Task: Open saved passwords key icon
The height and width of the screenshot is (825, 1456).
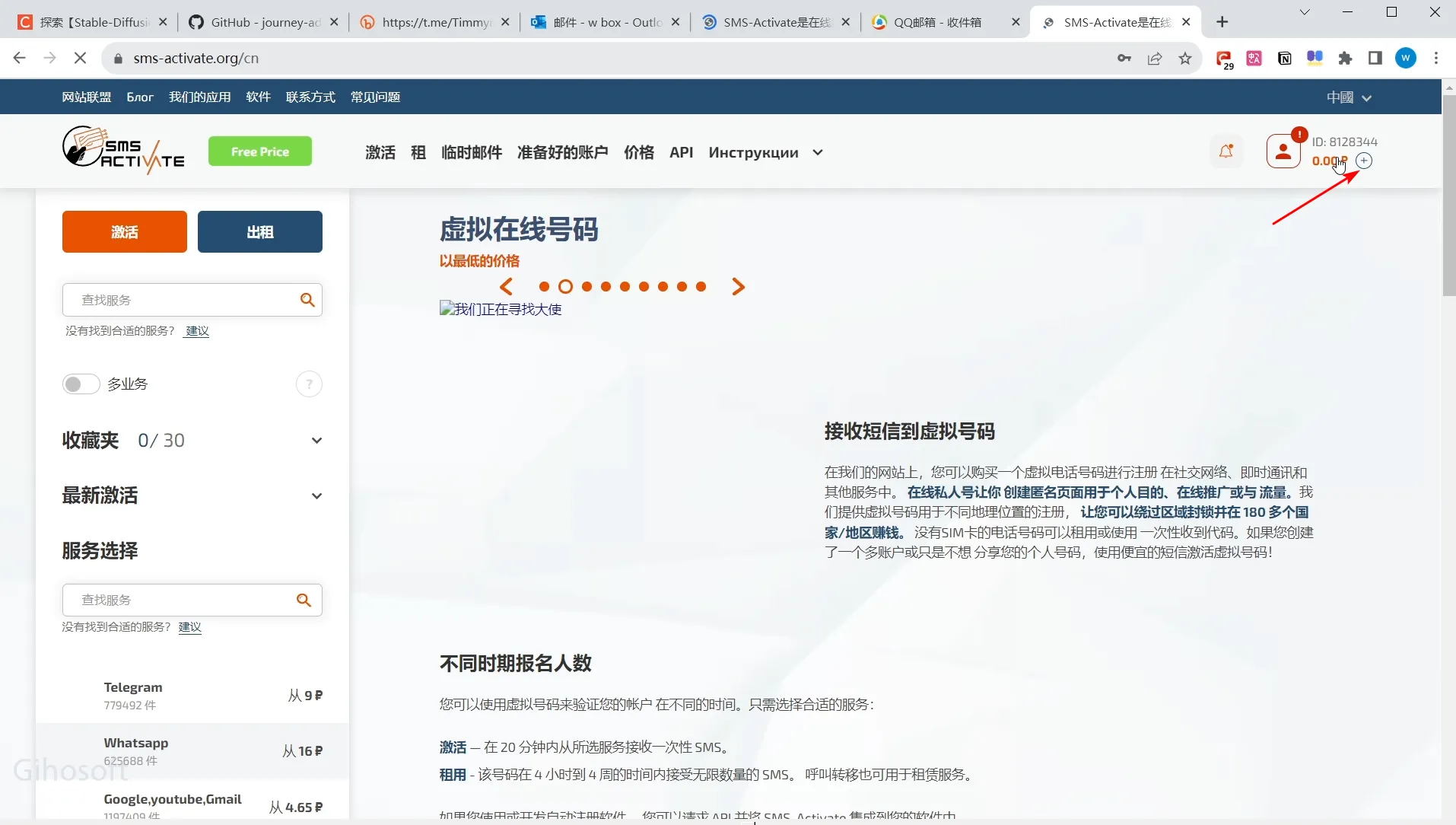Action: pos(1124,59)
